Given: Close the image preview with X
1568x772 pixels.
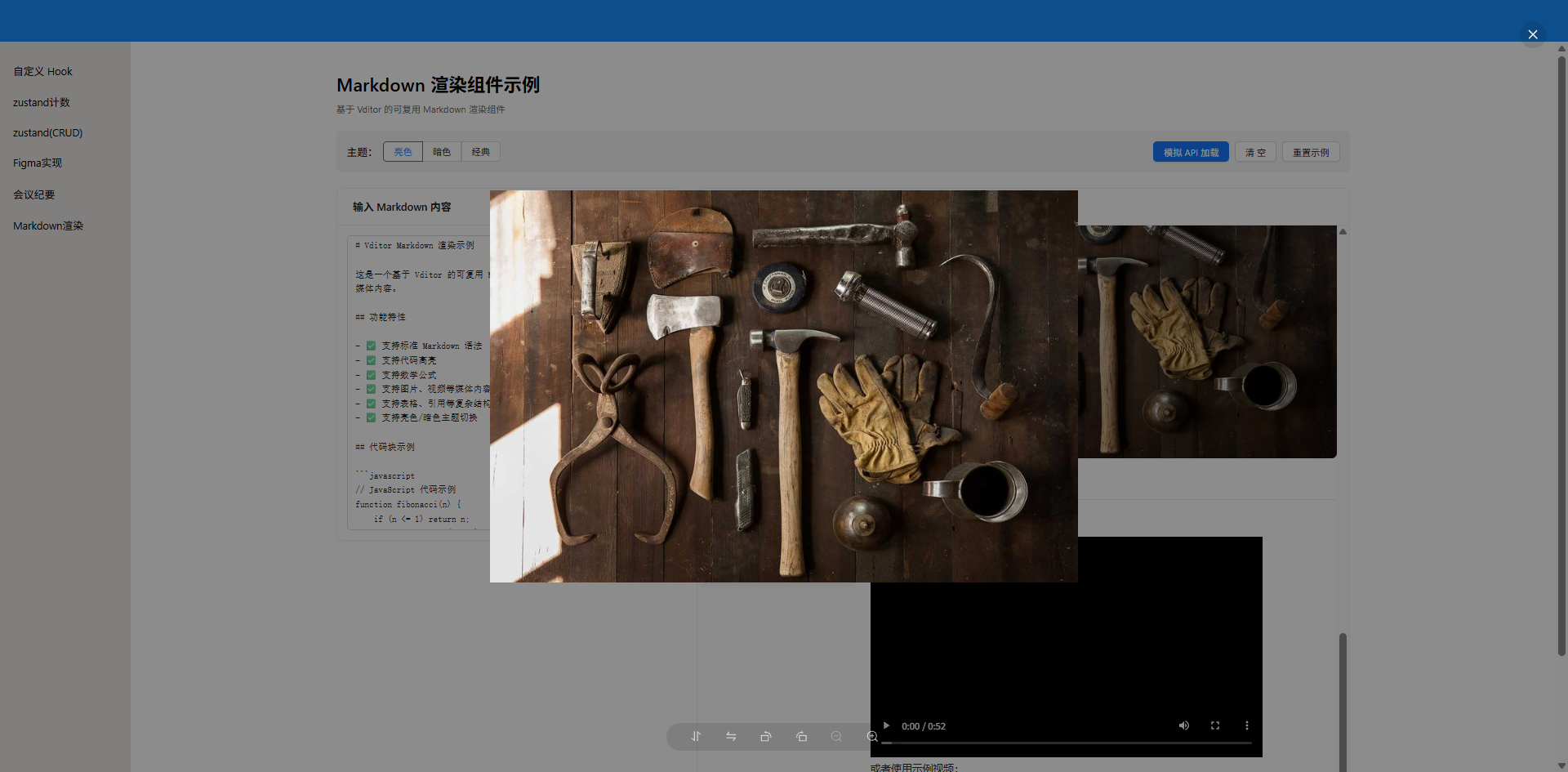Looking at the screenshot, I should tap(1533, 34).
